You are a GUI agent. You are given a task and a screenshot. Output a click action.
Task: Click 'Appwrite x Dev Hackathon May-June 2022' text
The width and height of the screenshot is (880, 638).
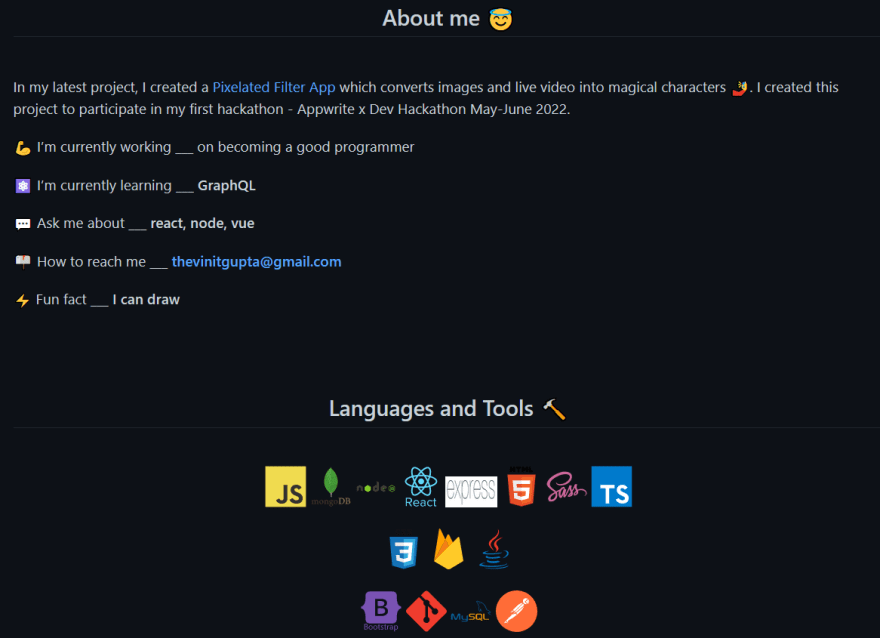(x=432, y=109)
